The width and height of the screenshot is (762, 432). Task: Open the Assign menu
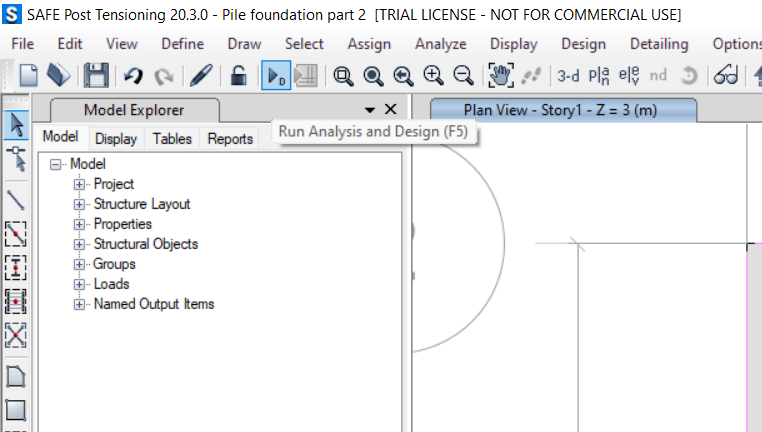click(x=369, y=44)
